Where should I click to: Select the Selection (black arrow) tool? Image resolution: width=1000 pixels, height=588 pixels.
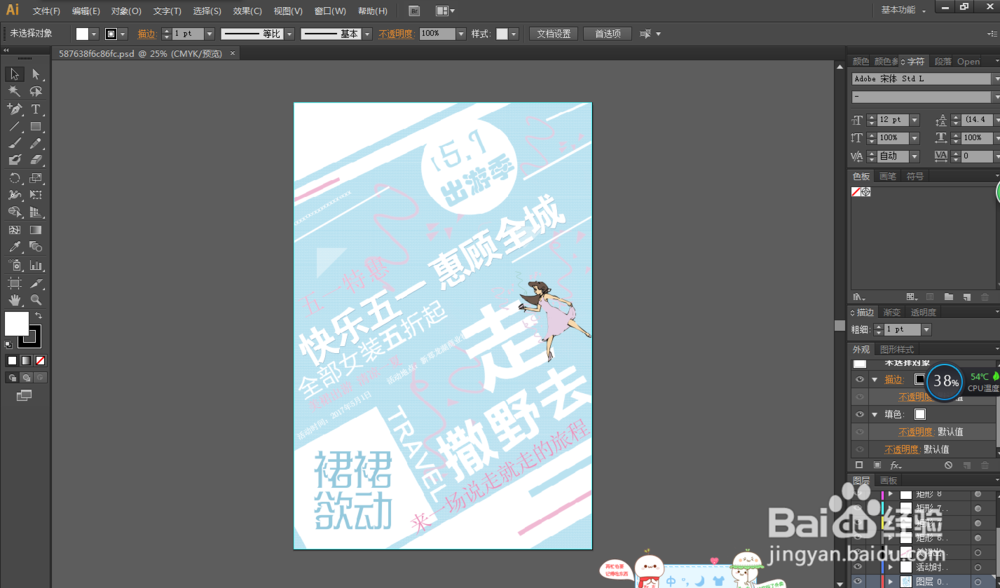(15, 74)
